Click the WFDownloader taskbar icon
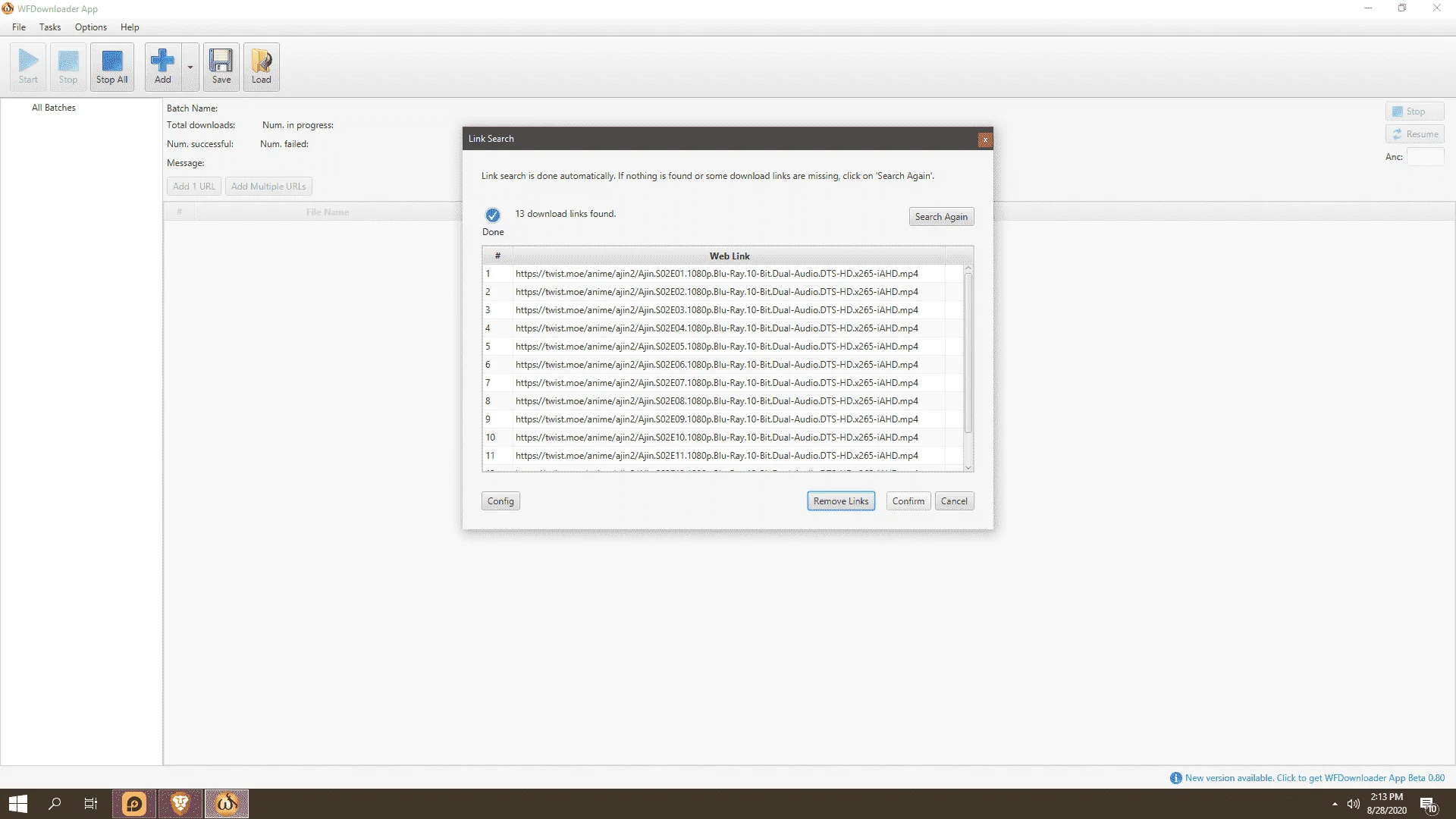 [x=226, y=804]
